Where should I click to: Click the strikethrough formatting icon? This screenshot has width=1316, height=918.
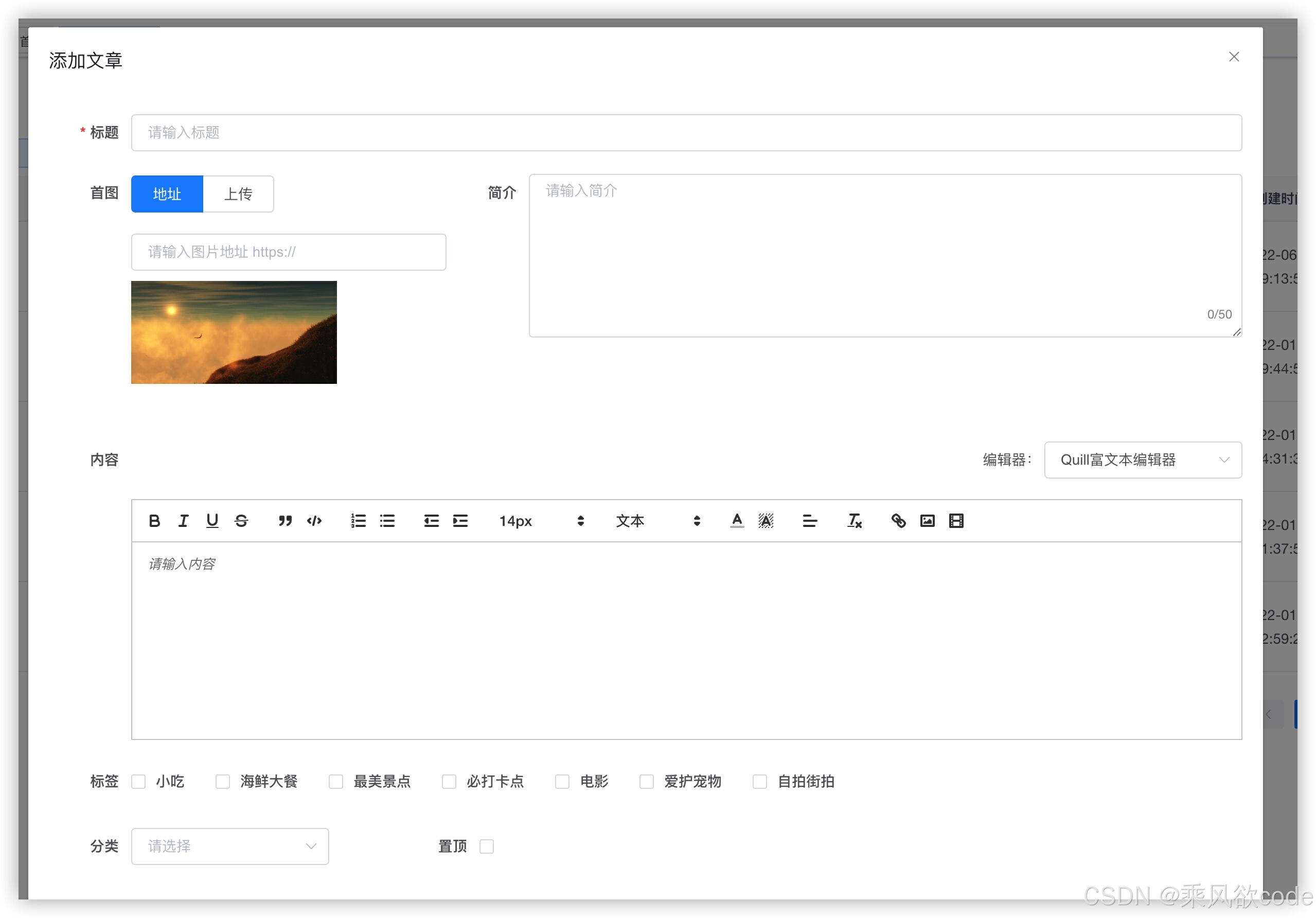pyautogui.click(x=241, y=521)
